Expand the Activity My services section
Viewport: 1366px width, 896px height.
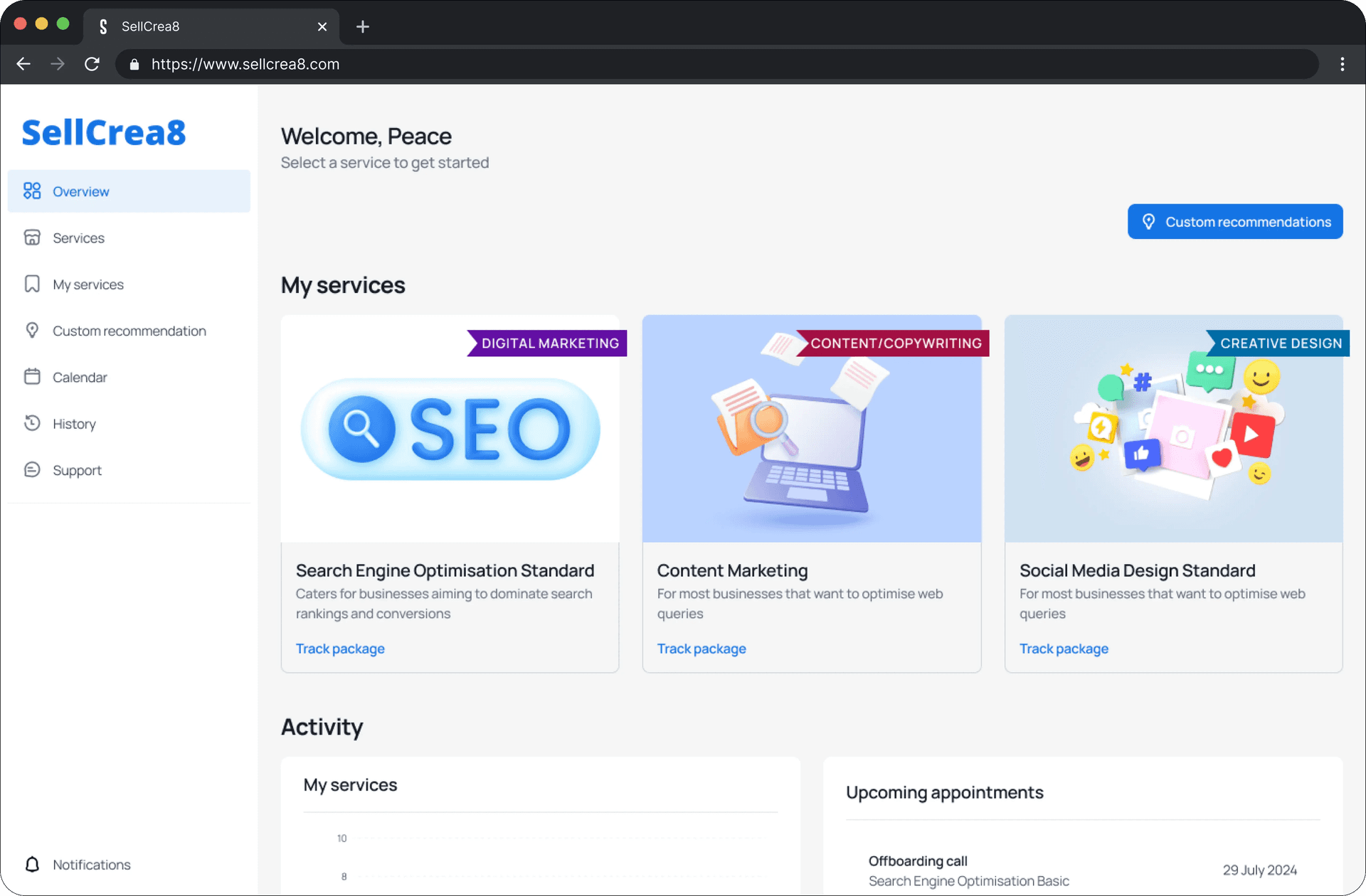click(x=350, y=785)
